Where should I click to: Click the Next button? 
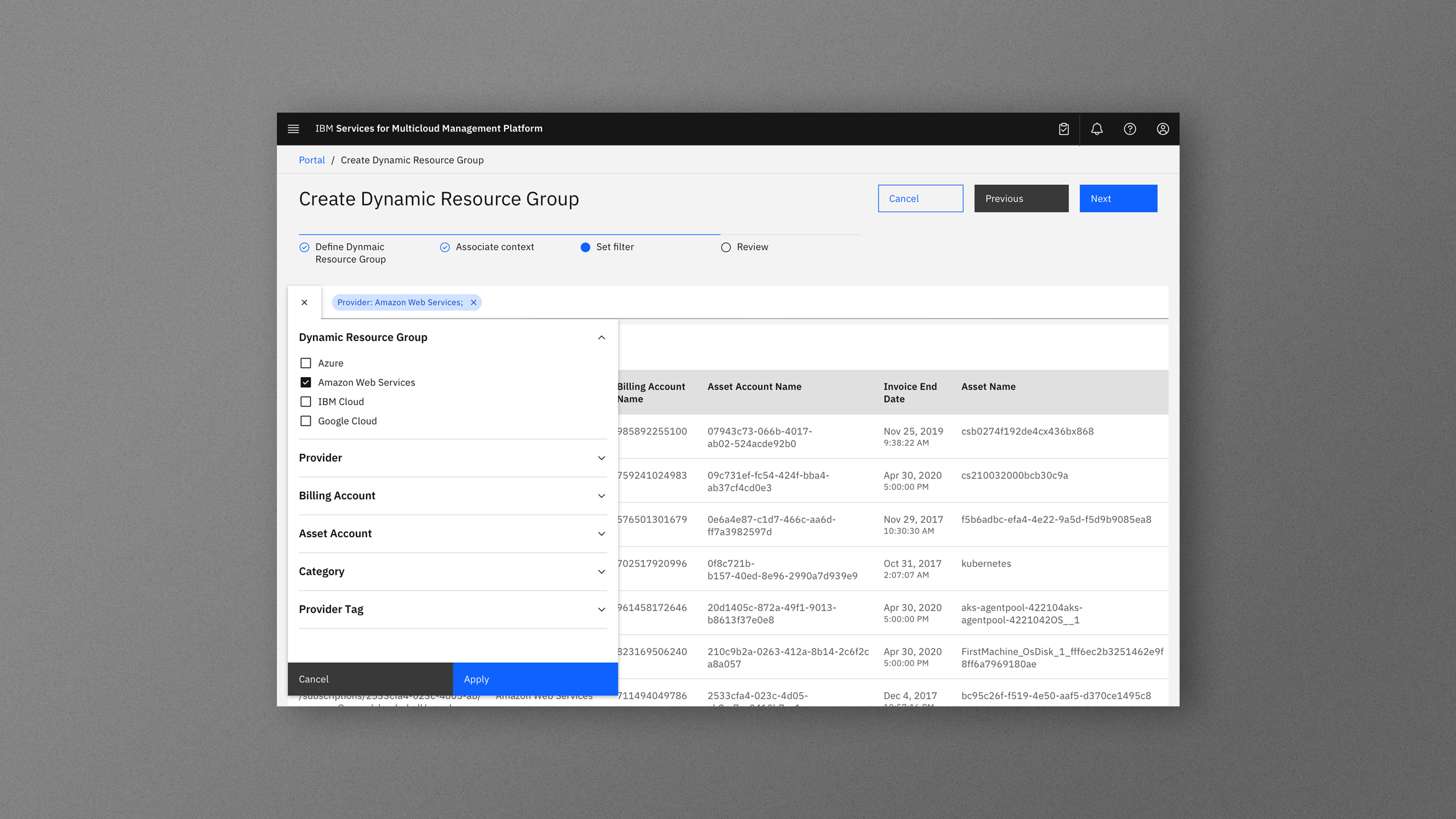(1118, 199)
